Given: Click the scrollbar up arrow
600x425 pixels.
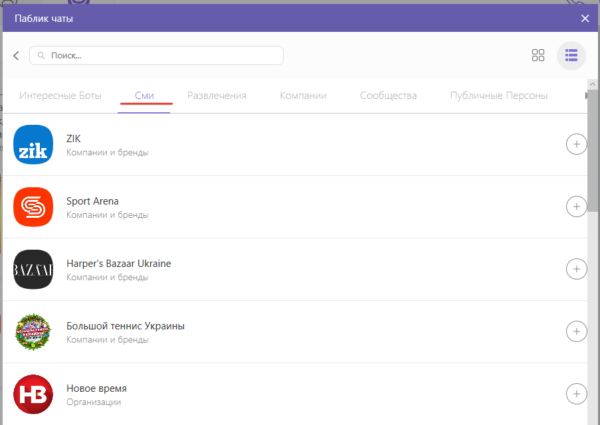Looking at the screenshot, I should [x=593, y=84].
